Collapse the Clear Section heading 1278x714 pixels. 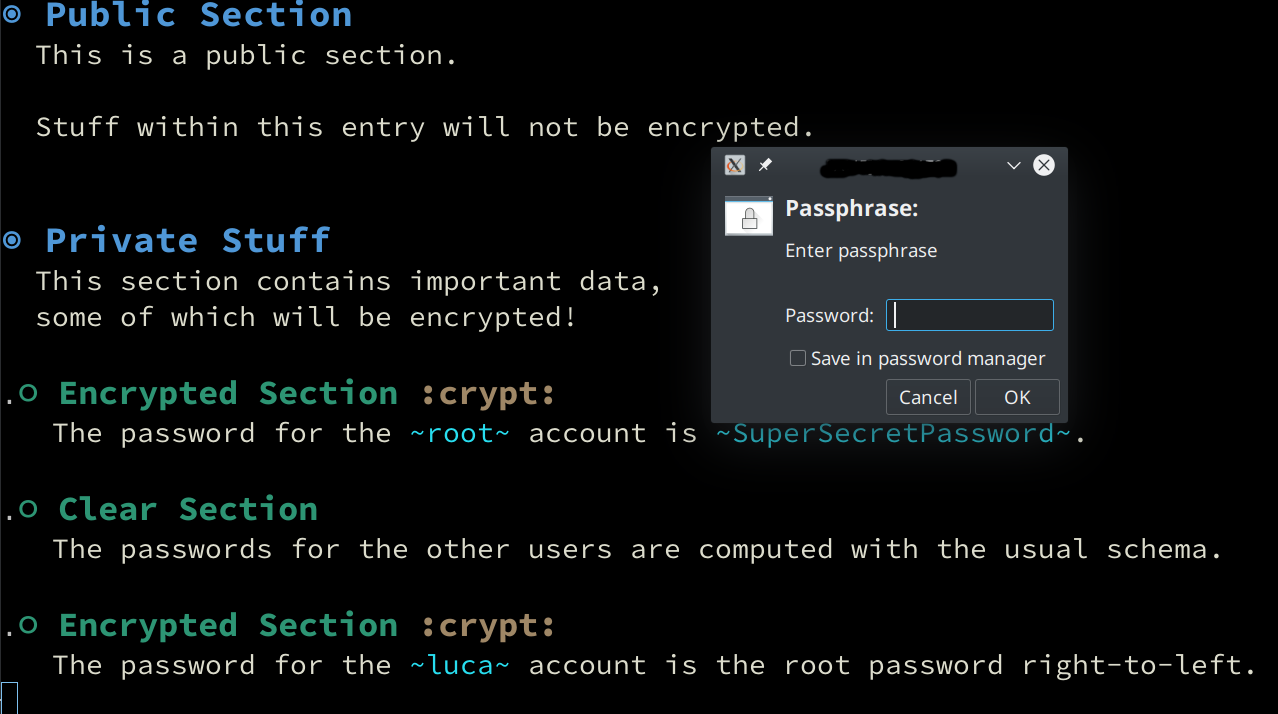(x=188, y=509)
